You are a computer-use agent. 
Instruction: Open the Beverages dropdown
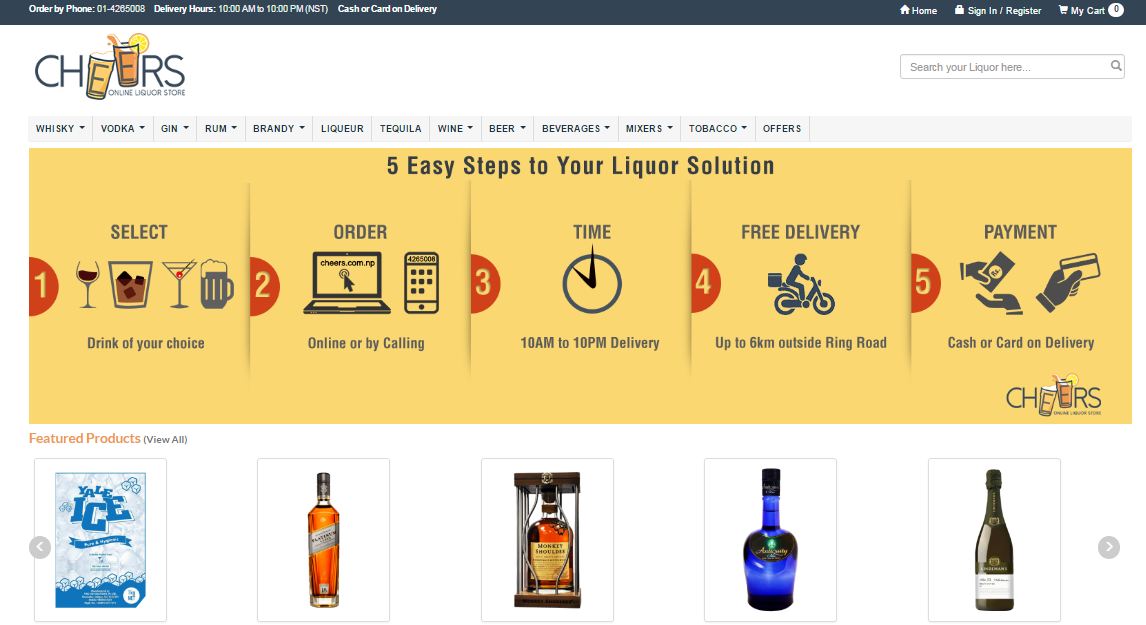[x=575, y=128]
